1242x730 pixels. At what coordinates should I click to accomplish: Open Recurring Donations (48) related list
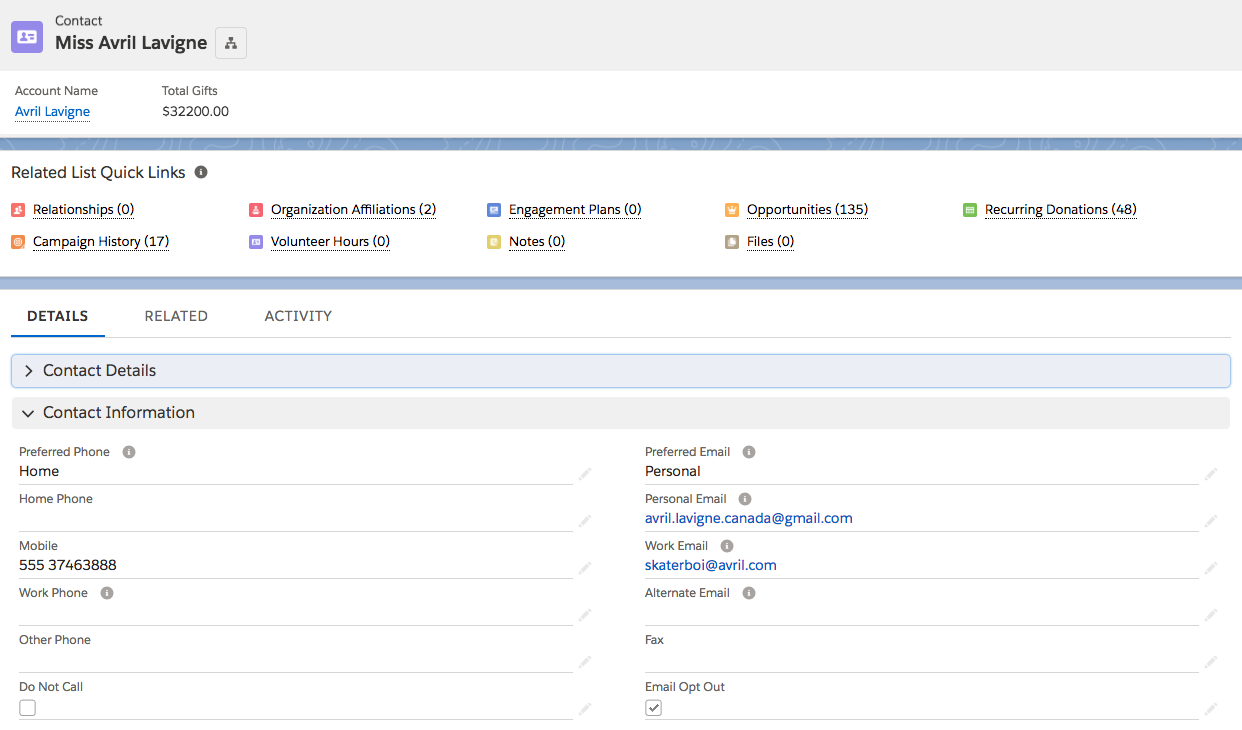[x=1060, y=210]
